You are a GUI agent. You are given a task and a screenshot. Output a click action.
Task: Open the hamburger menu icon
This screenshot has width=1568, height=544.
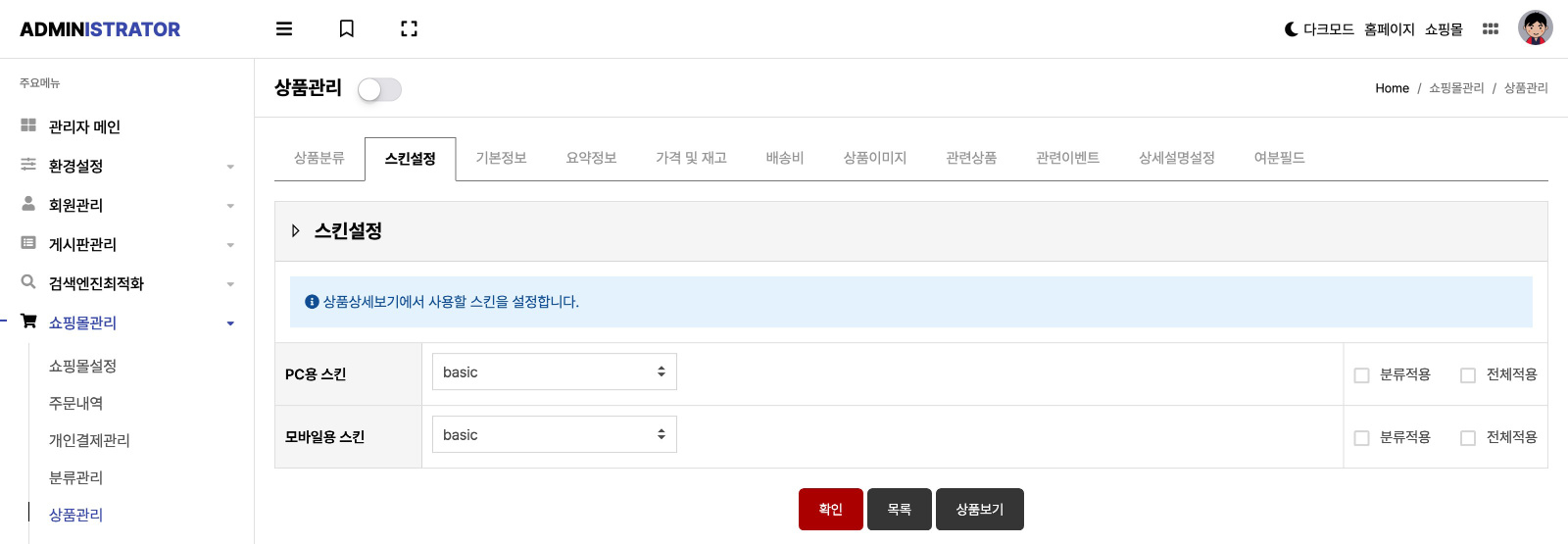click(x=284, y=29)
